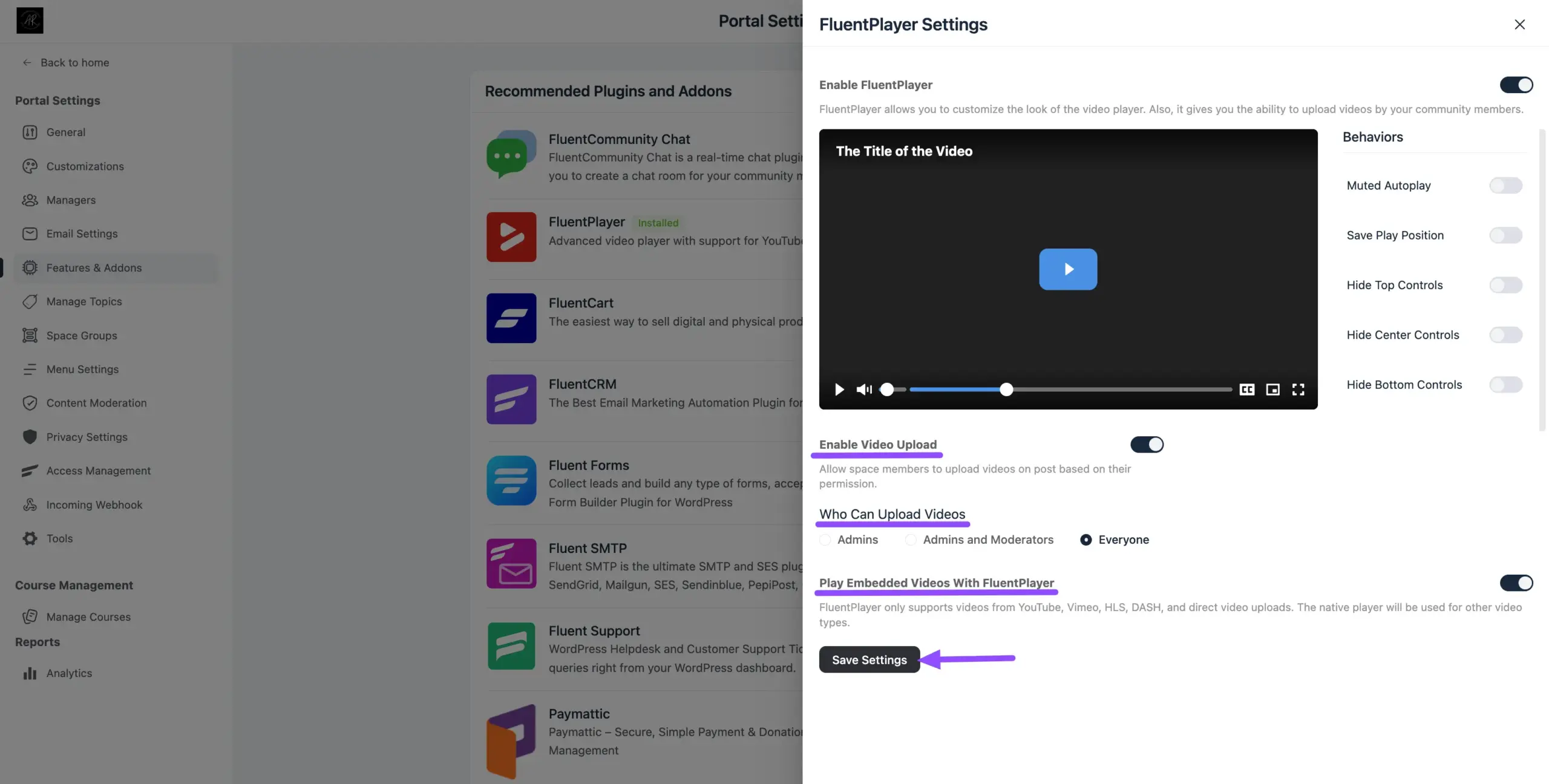Disable the Enable Video Upload switch
Image resolution: width=1549 pixels, height=784 pixels.
pyautogui.click(x=1146, y=445)
